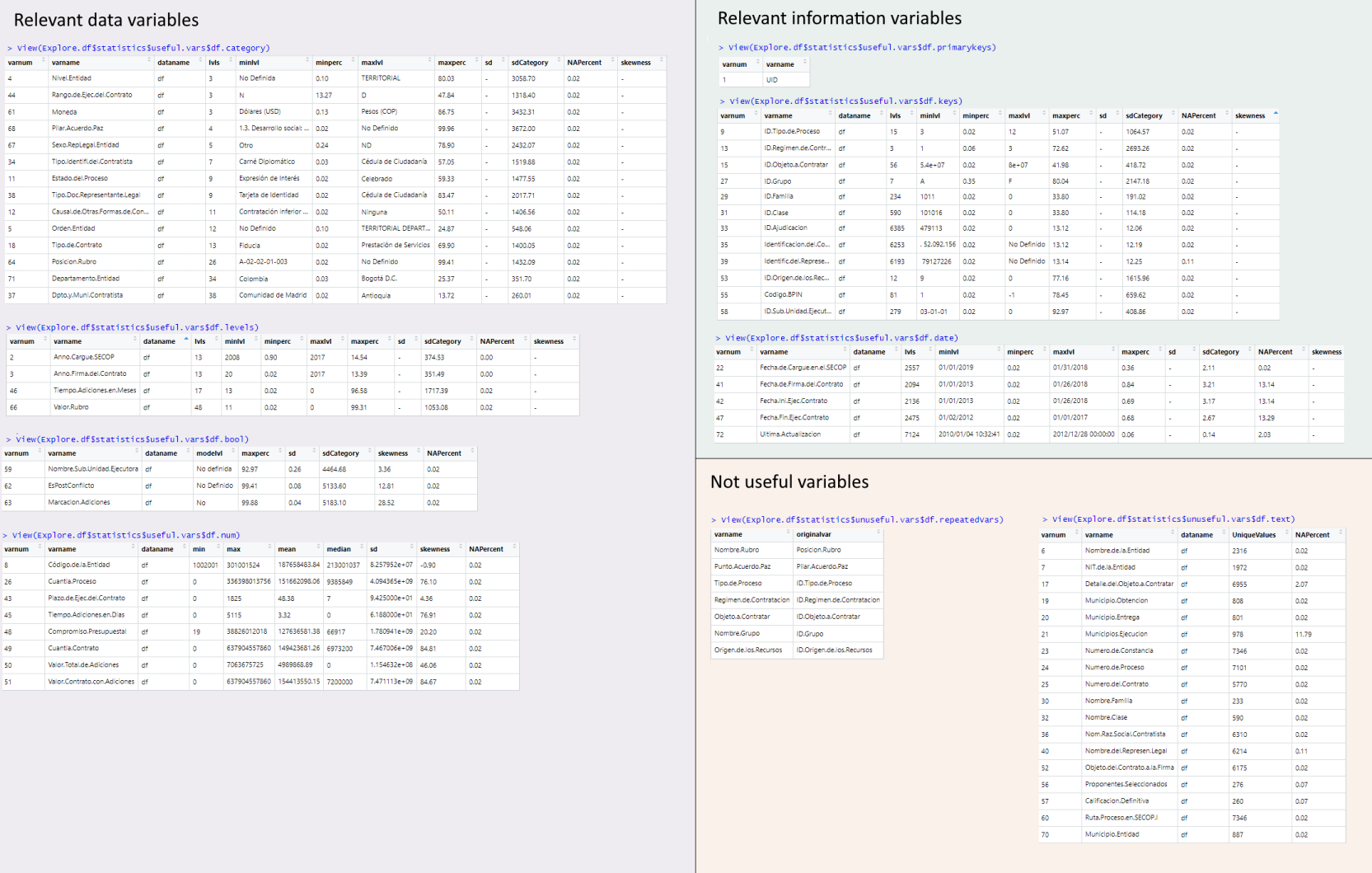The height and width of the screenshot is (873, 1372).
Task: Select the Cuantia.Proceso cell
Action: (x=72, y=582)
